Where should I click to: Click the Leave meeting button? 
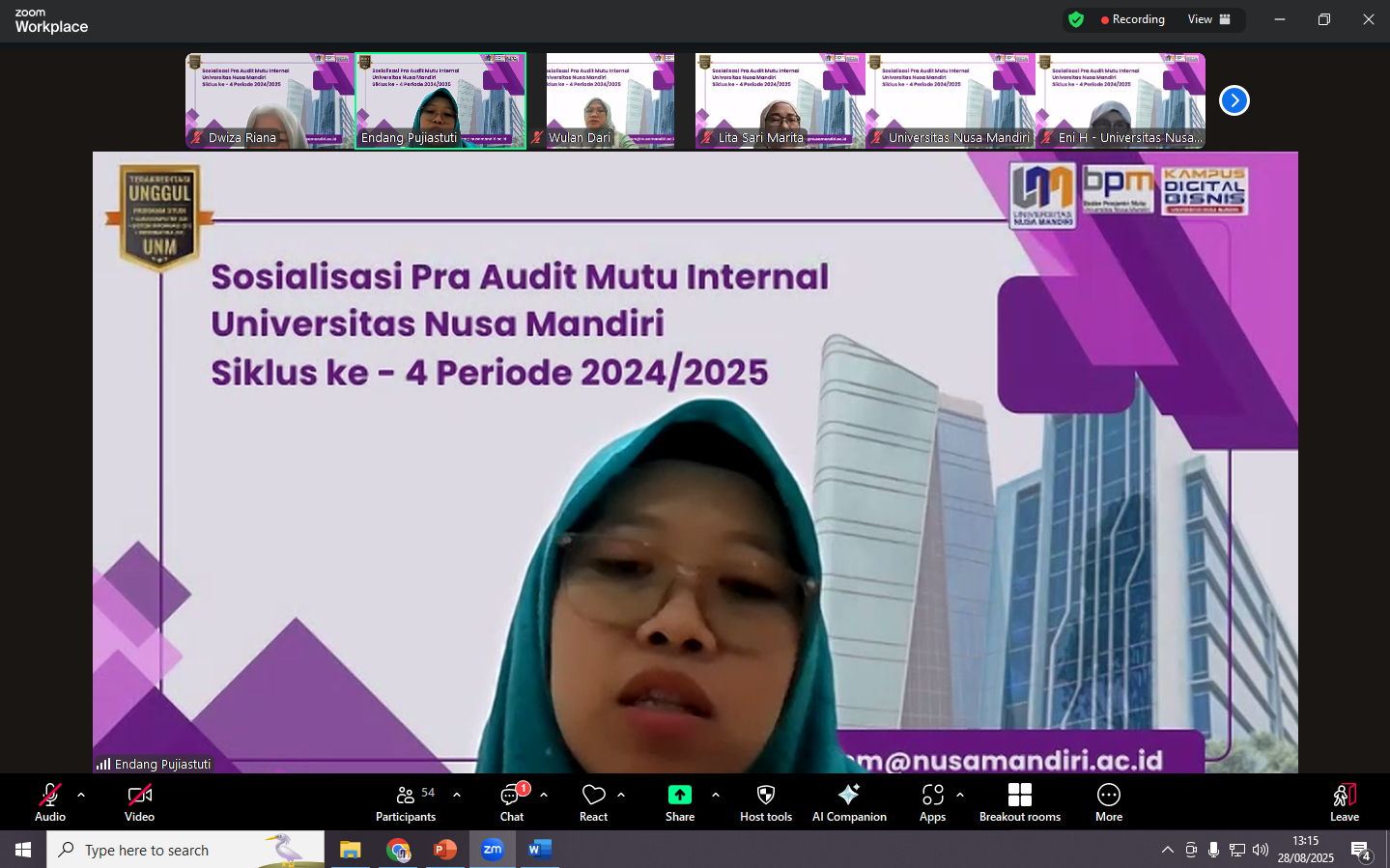(x=1345, y=802)
